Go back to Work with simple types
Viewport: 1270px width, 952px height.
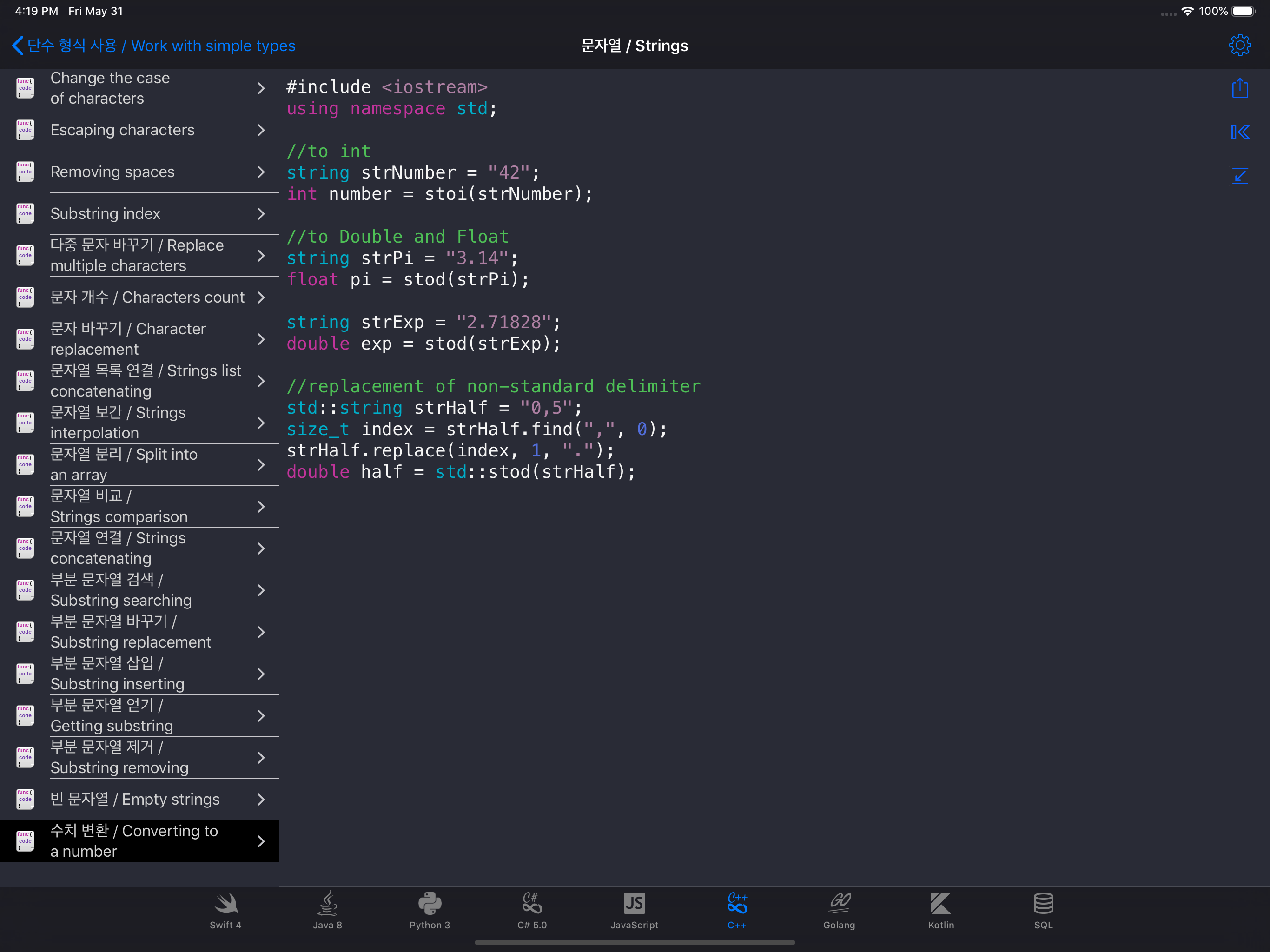[x=154, y=46]
